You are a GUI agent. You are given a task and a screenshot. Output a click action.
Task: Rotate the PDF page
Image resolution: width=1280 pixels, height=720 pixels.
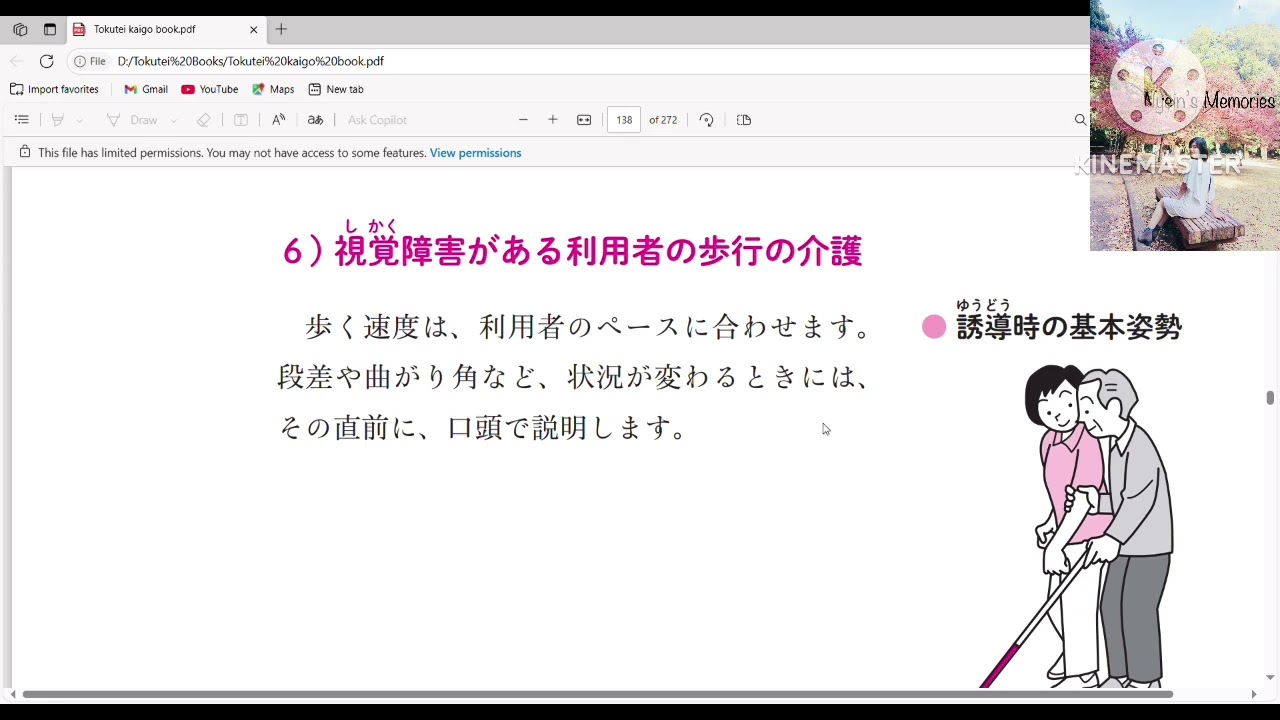click(x=706, y=120)
